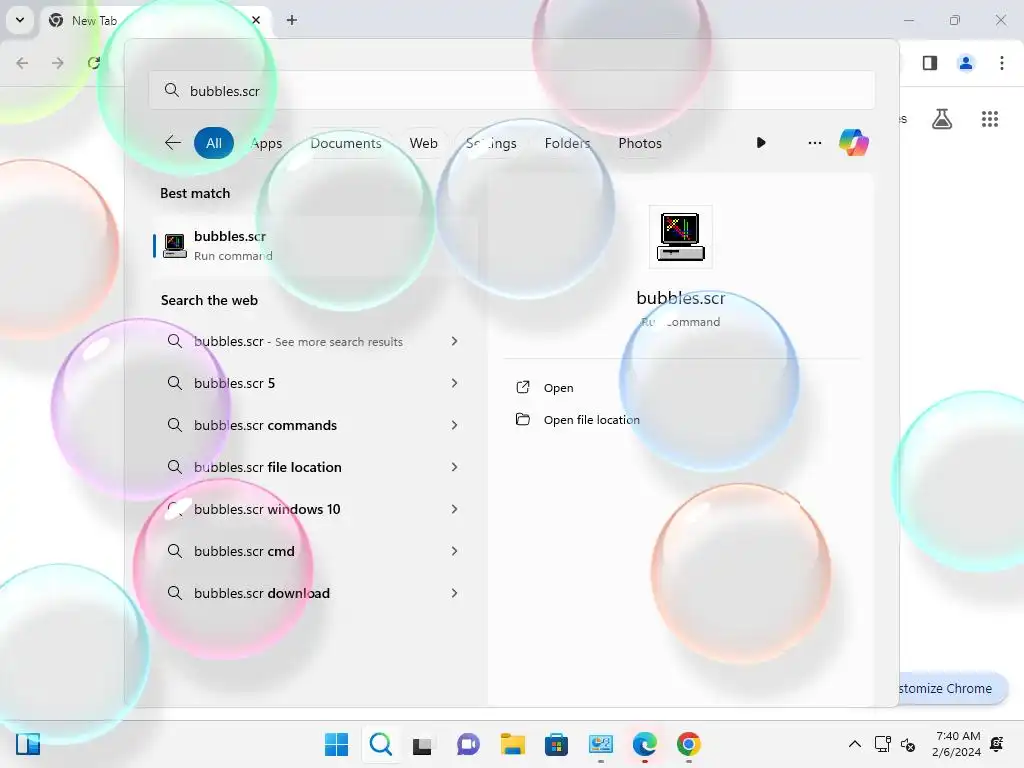Open Control Panel icon on taskbar
The height and width of the screenshot is (768, 1024).
click(x=601, y=744)
